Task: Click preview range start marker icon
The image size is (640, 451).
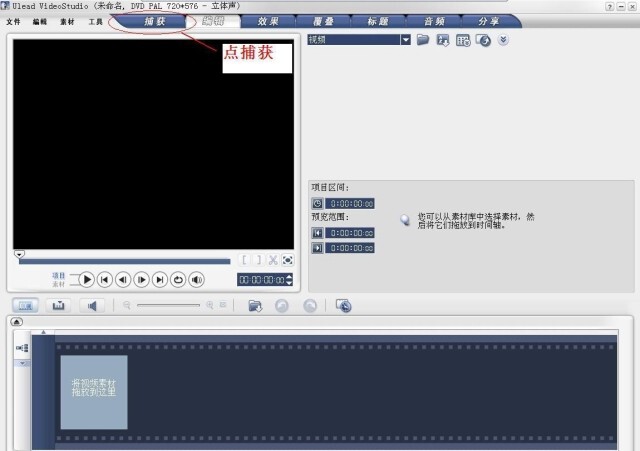Action: [317, 233]
